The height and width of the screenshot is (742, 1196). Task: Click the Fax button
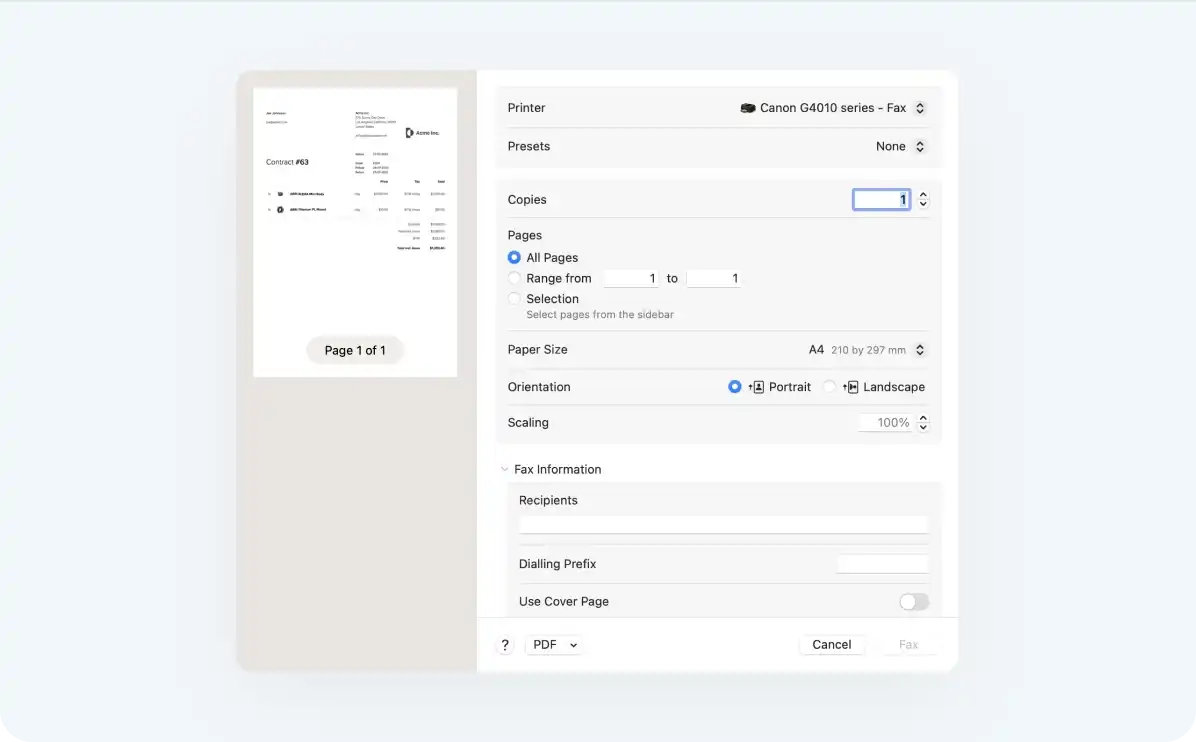[x=908, y=645]
